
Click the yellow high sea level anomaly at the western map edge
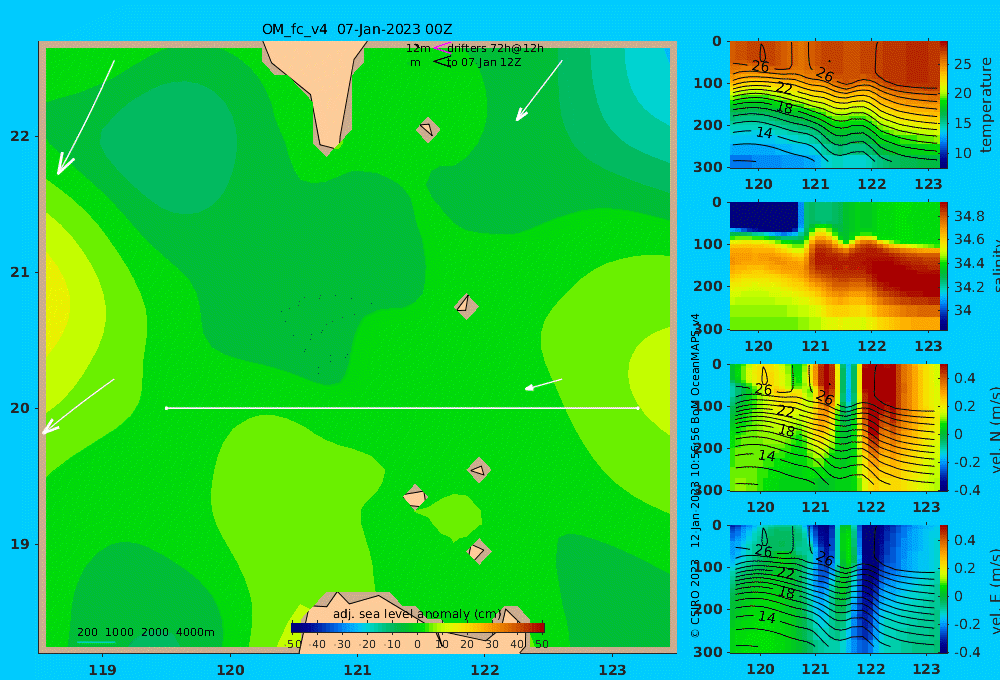[54, 306]
